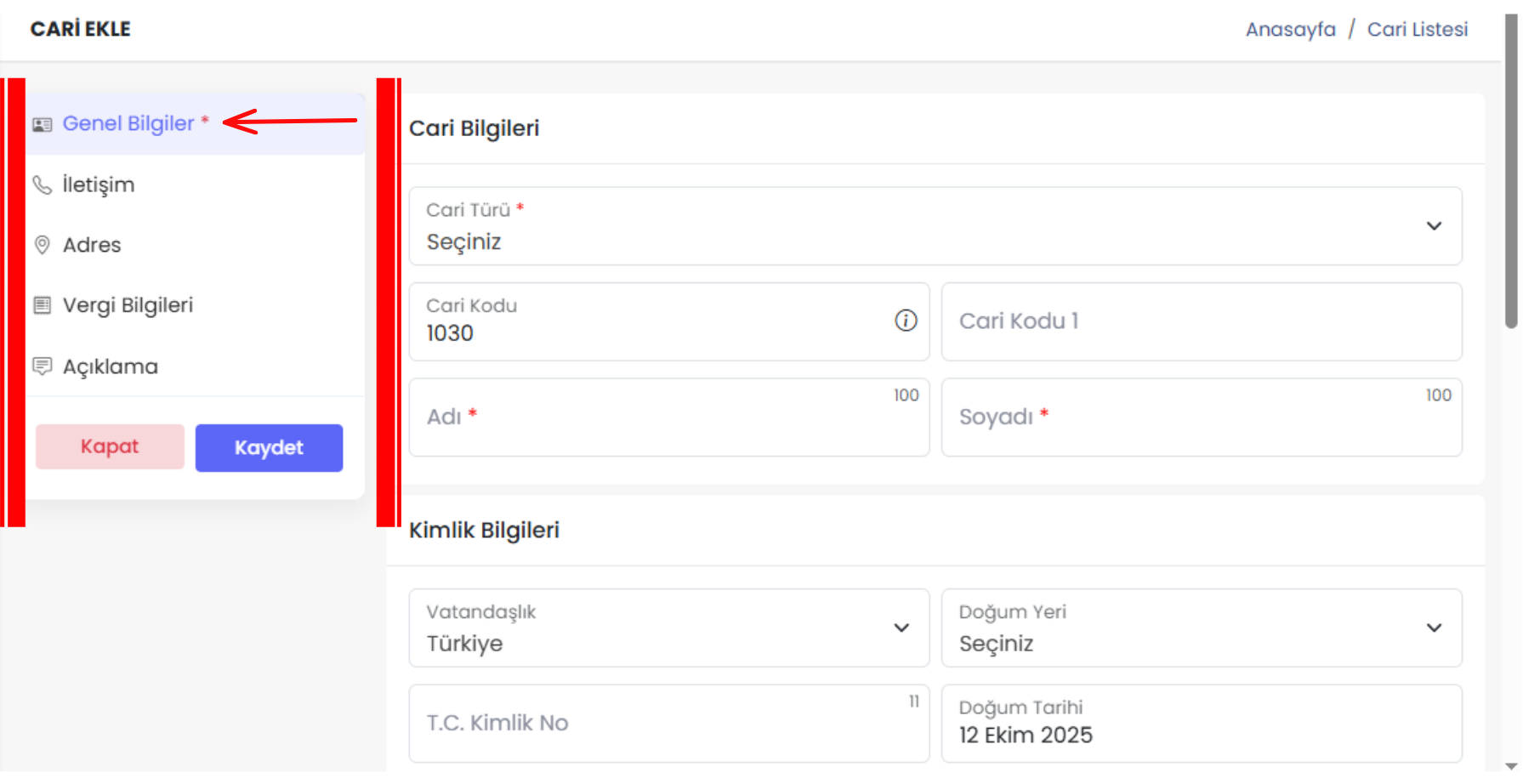
Task: Select the Adres tab
Action: [92, 245]
